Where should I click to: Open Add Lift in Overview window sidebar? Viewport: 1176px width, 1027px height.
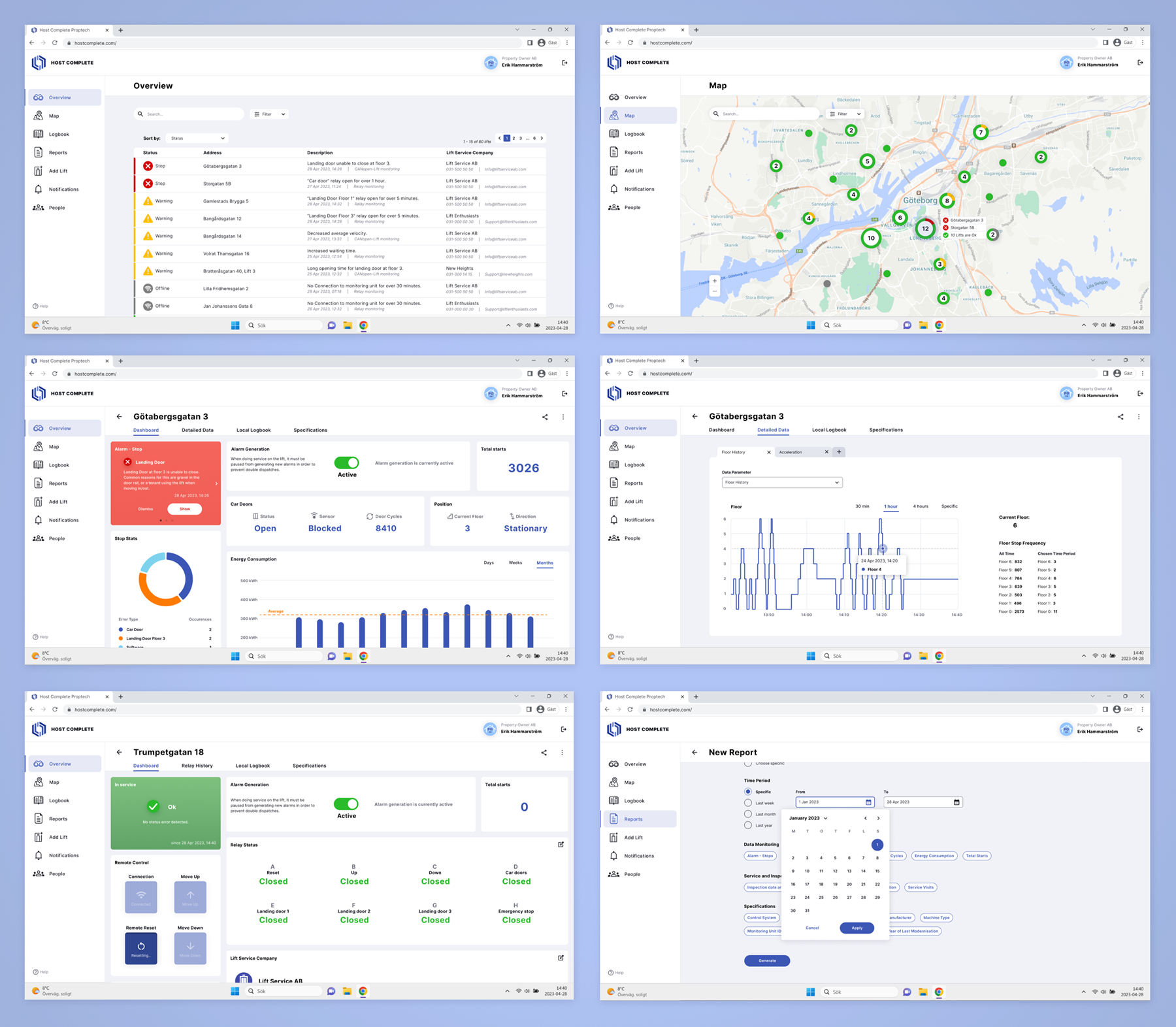(x=58, y=171)
